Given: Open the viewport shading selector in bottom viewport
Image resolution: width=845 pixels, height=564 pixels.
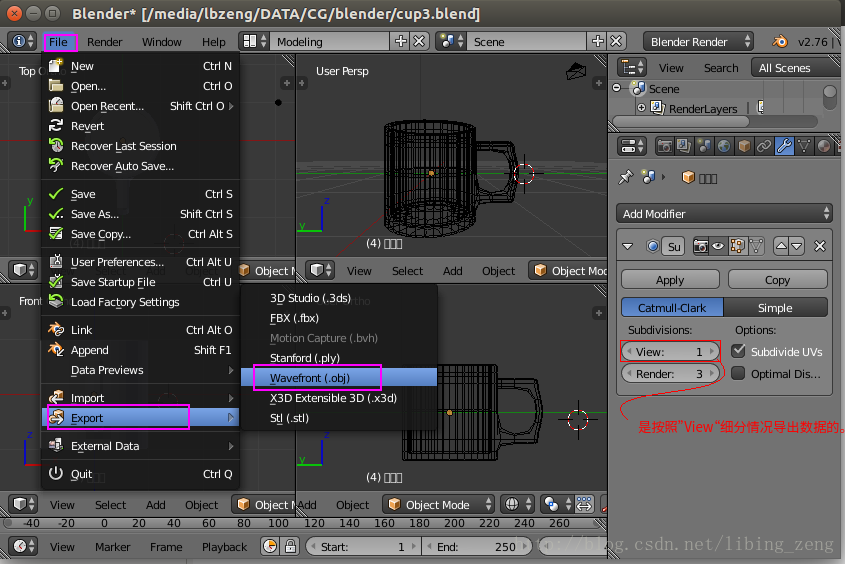Looking at the screenshot, I should pos(517,505).
